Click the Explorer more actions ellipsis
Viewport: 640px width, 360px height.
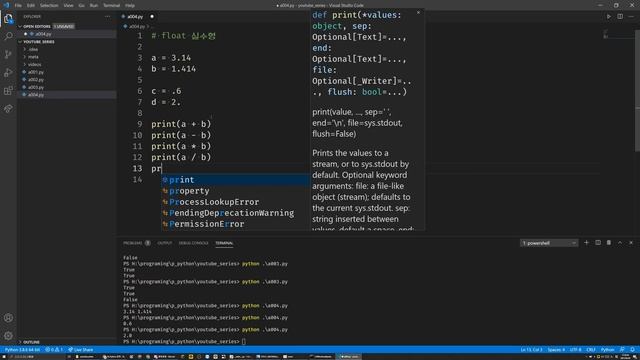click(107, 17)
